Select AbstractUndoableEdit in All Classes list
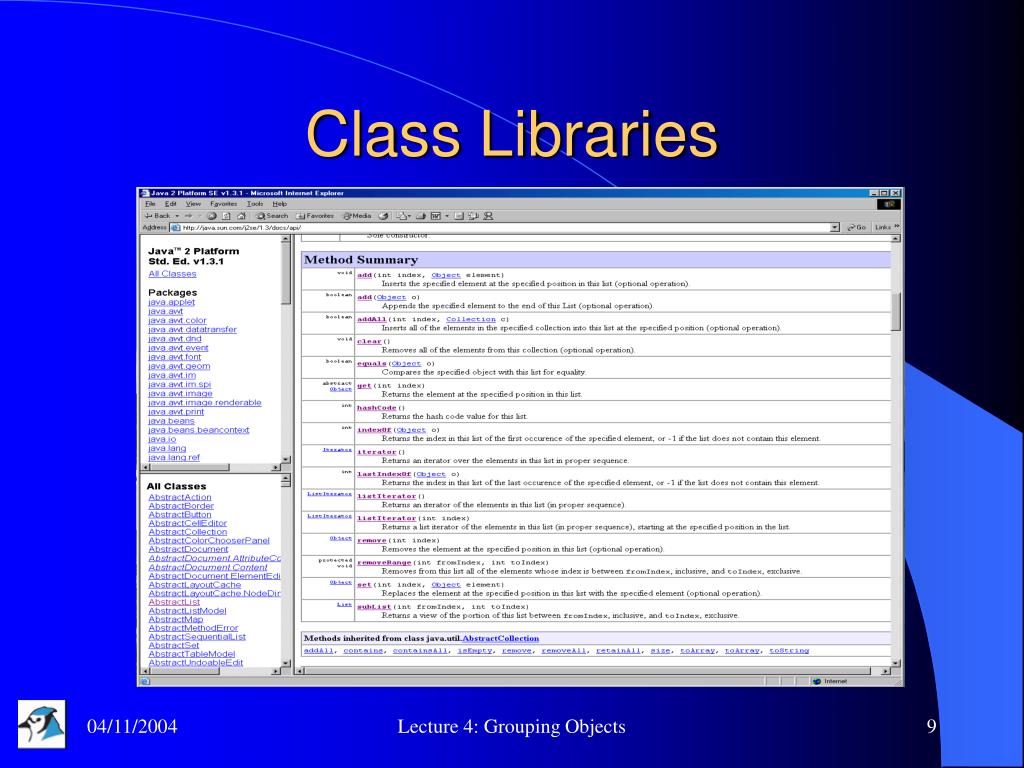This screenshot has height=768, width=1024. tap(196, 663)
